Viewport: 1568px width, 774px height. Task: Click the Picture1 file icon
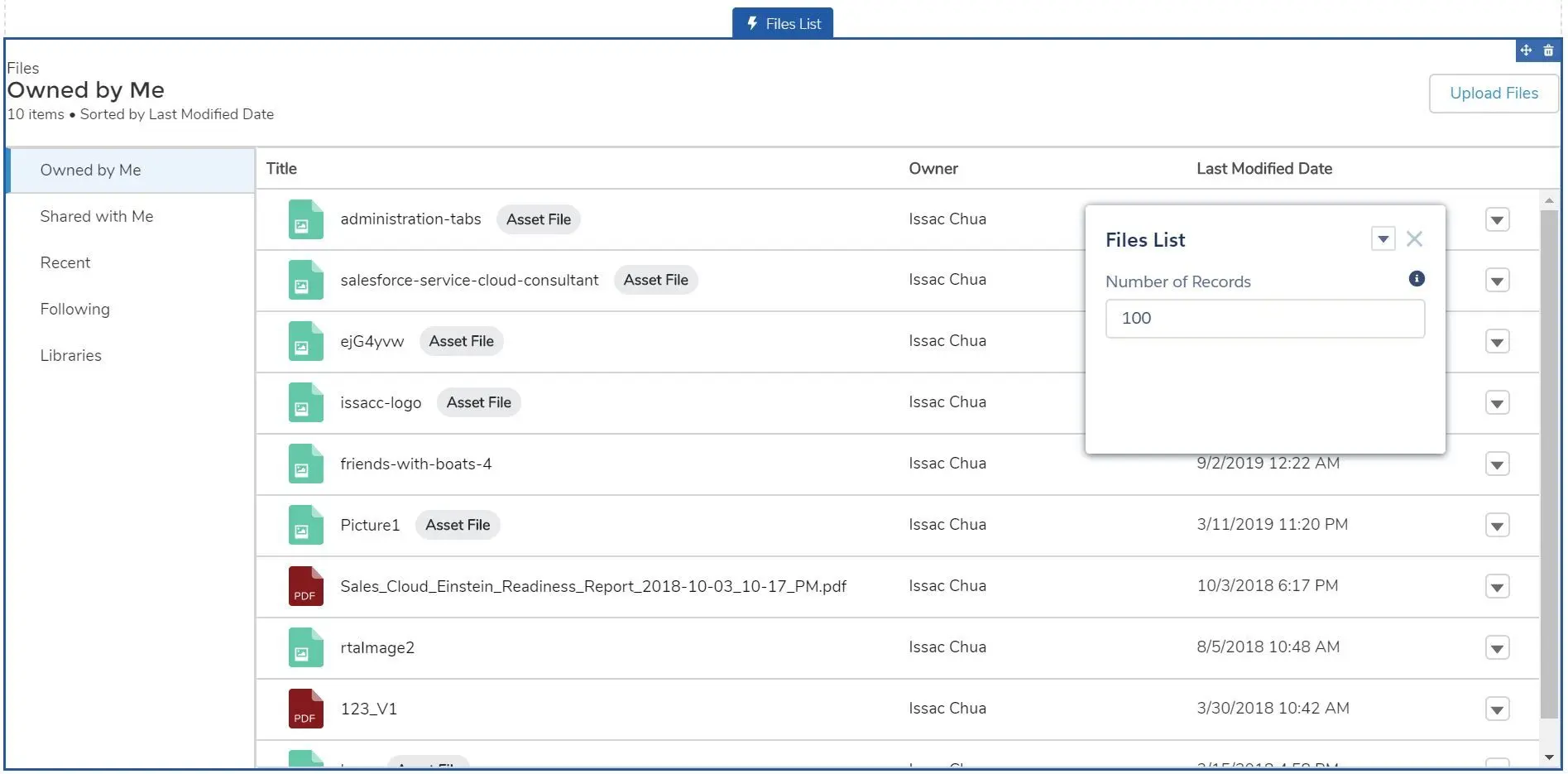pyautogui.click(x=305, y=525)
